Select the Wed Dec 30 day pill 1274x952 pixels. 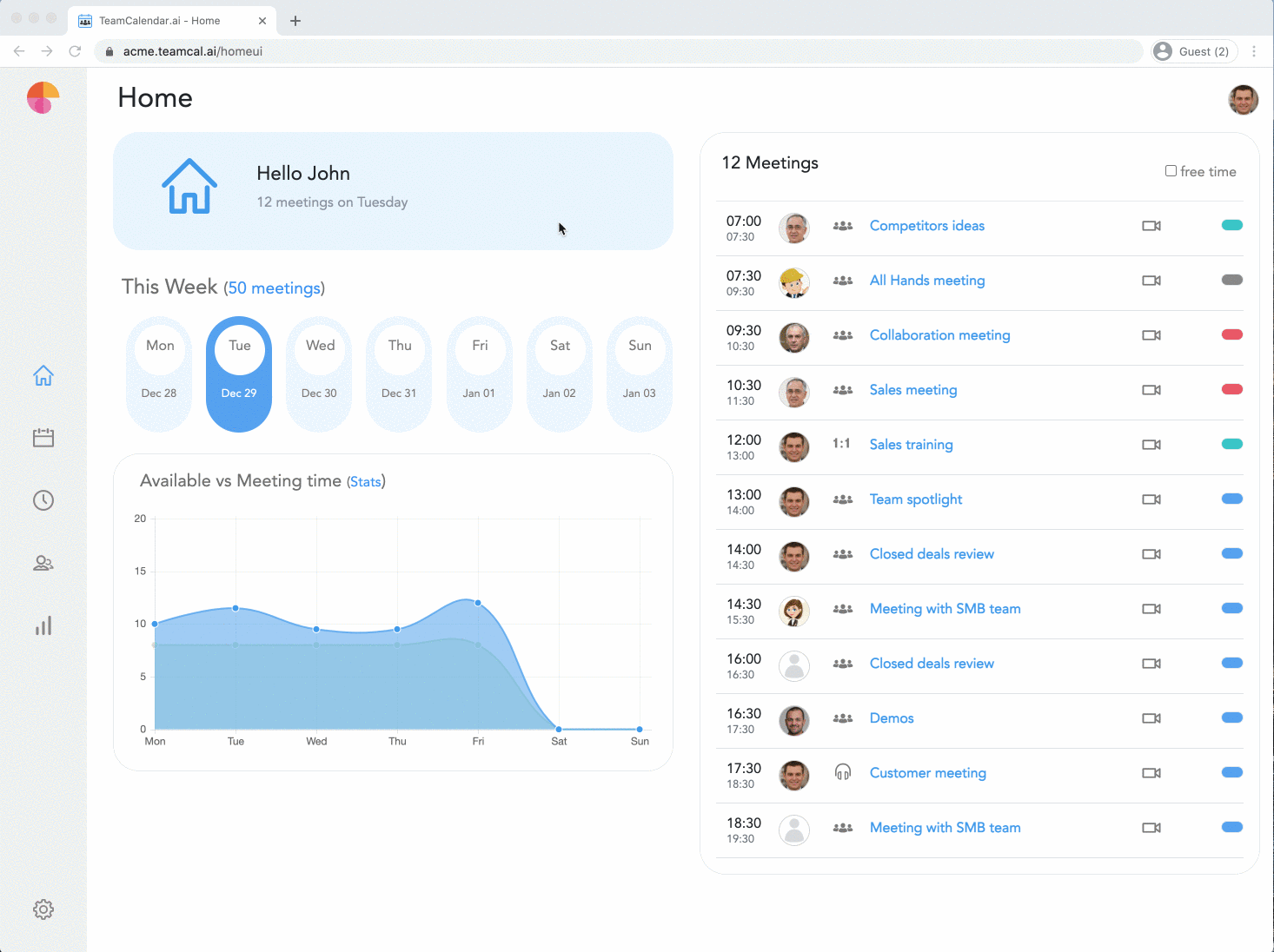coord(320,374)
